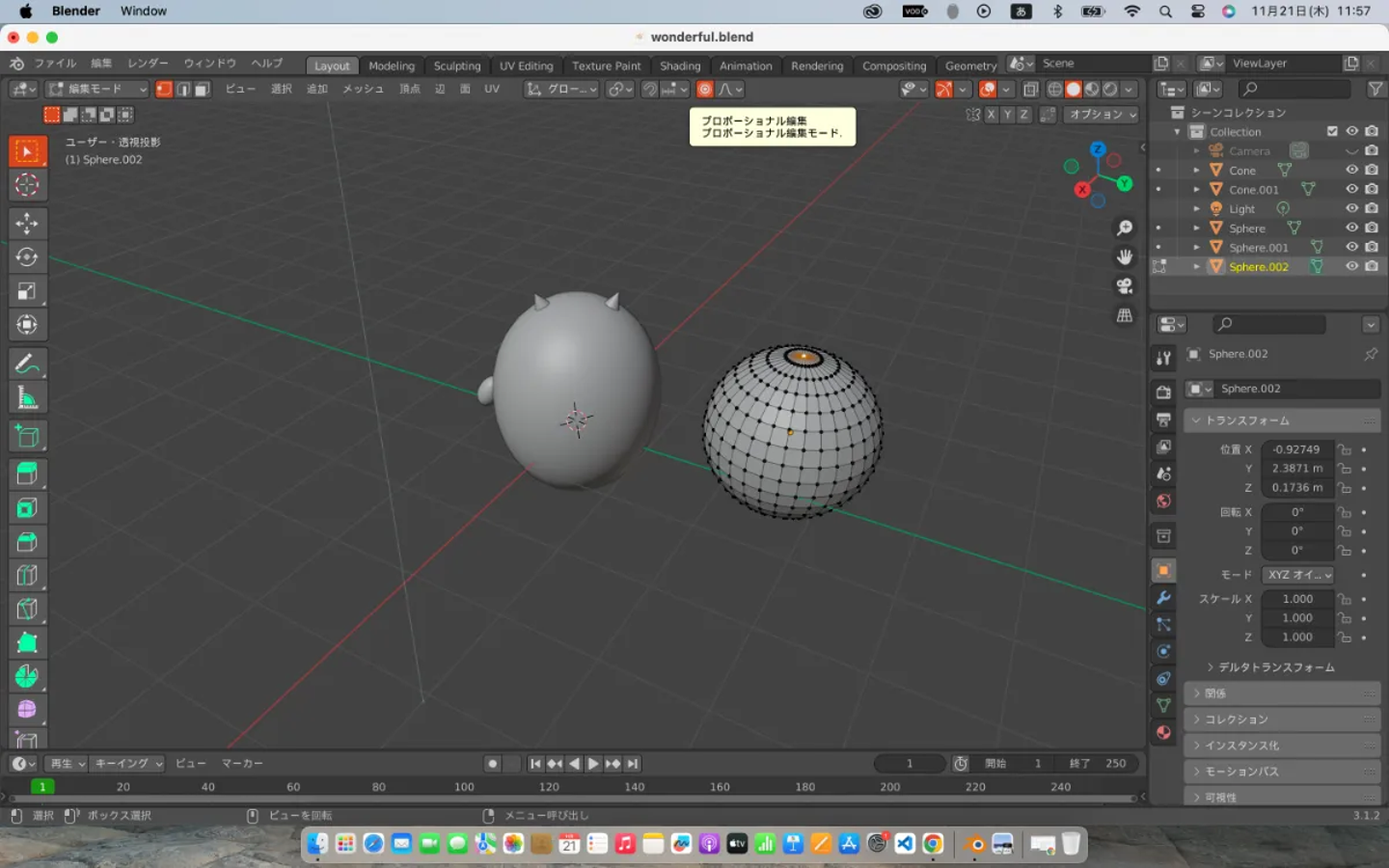Viewport: 1389px width, 868px height.
Task: Select the Scale tool in the left toolbar
Action: (27, 290)
